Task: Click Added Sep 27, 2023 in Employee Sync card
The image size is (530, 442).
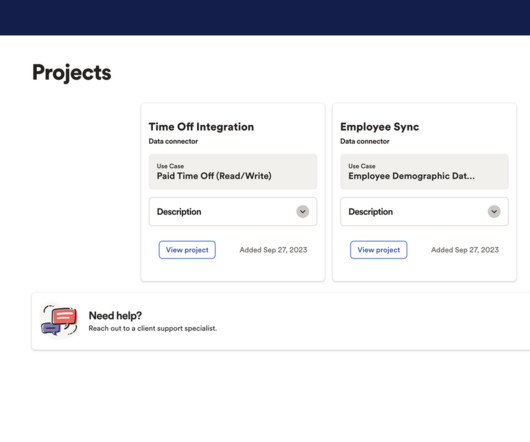Action: 465,250
